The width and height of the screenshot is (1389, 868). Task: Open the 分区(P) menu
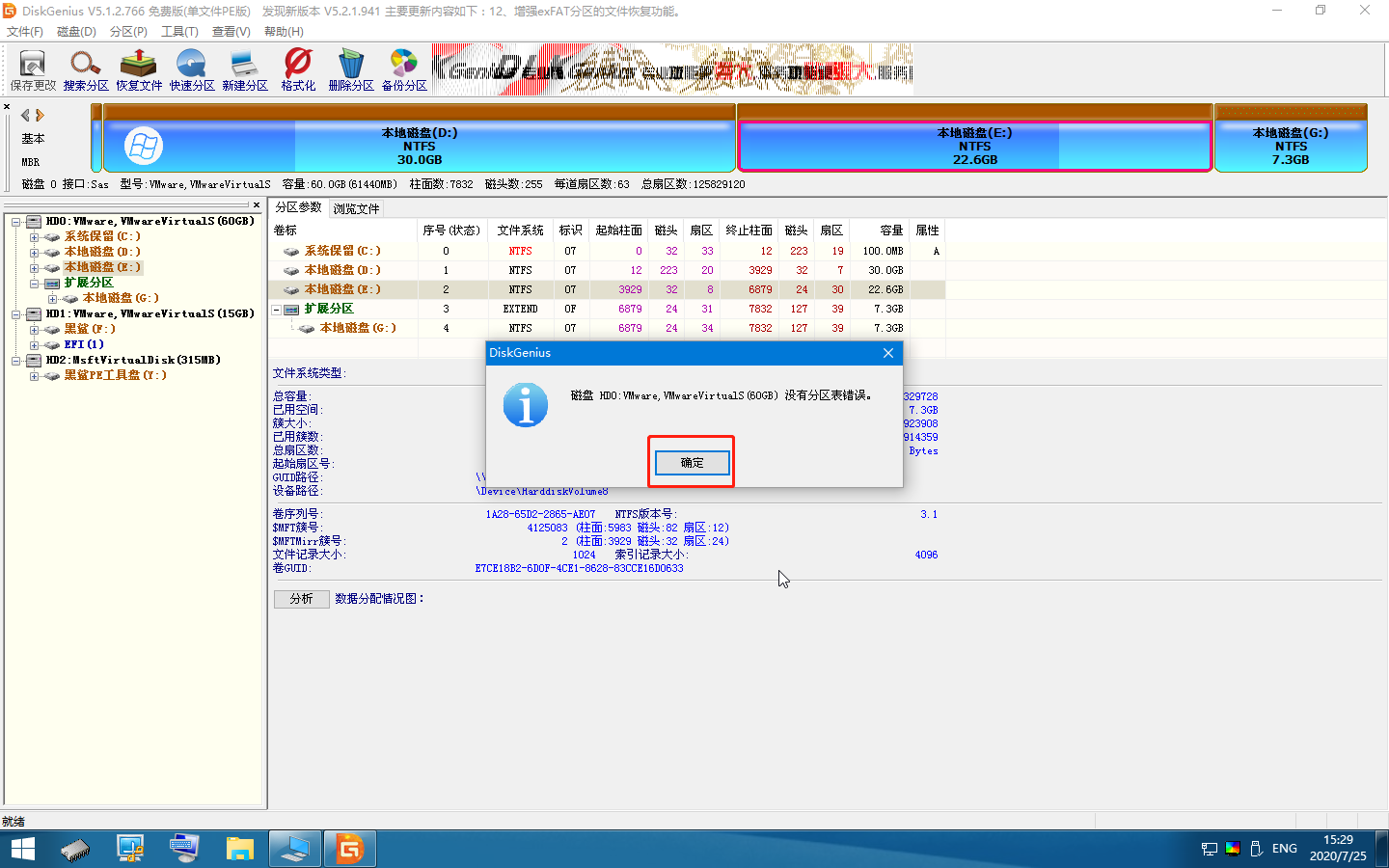[128, 32]
